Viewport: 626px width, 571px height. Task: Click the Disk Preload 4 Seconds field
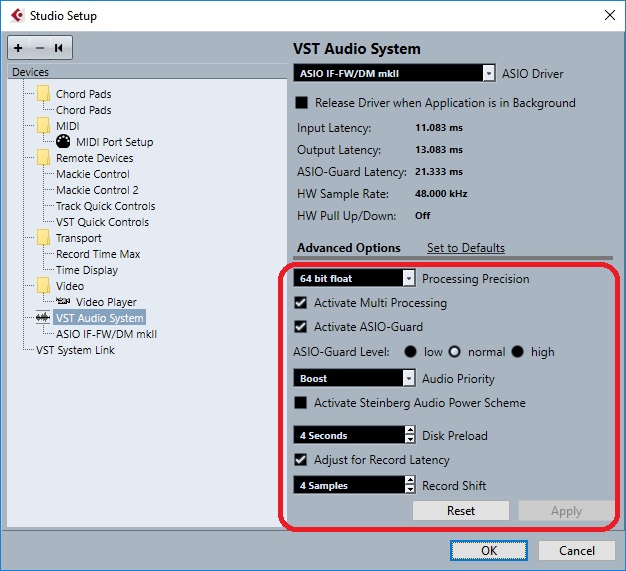(349, 435)
